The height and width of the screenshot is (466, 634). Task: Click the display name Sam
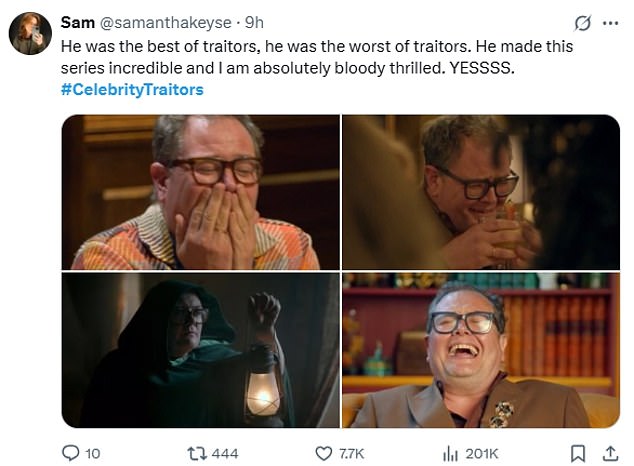[x=77, y=22]
